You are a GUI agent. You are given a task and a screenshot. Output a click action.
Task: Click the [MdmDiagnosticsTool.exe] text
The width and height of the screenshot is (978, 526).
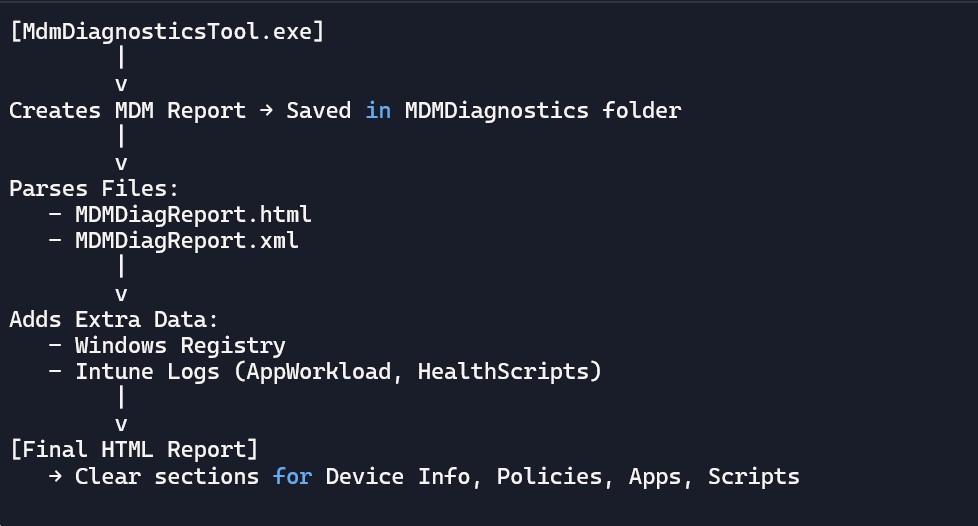click(167, 31)
